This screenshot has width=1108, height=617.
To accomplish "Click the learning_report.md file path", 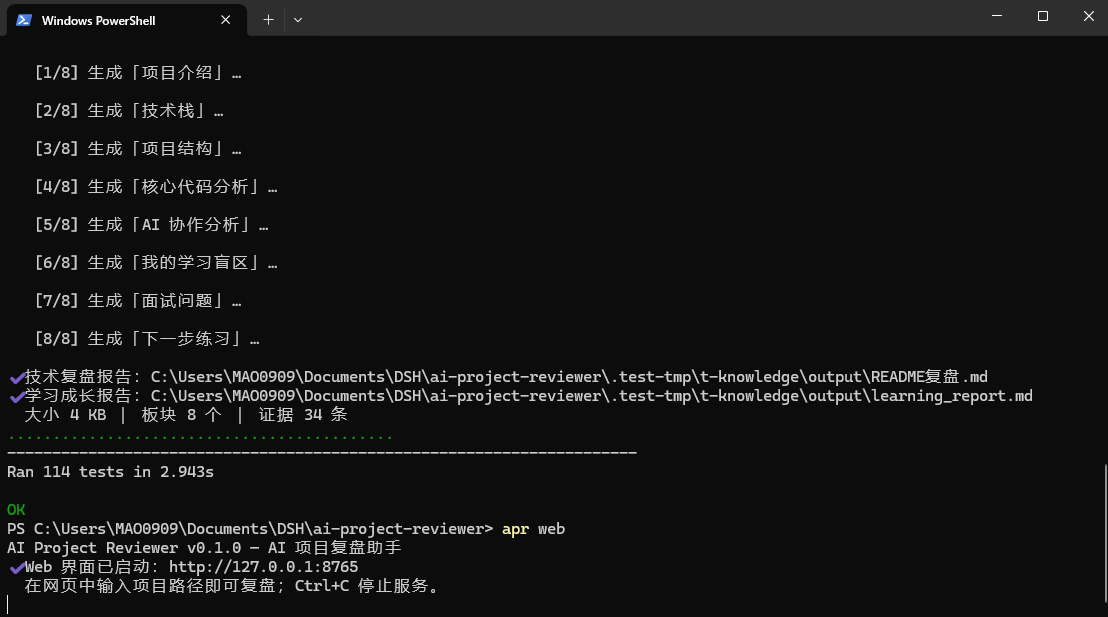I will tap(591, 396).
